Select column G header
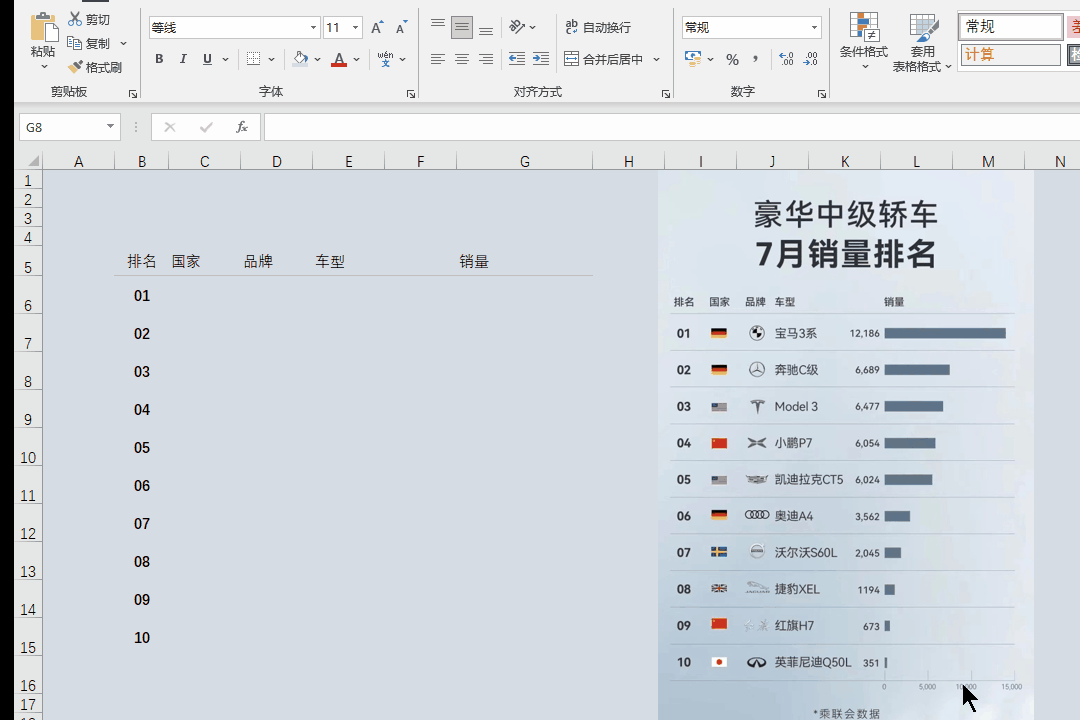This screenshot has height=720, width=1080. pos(524,161)
